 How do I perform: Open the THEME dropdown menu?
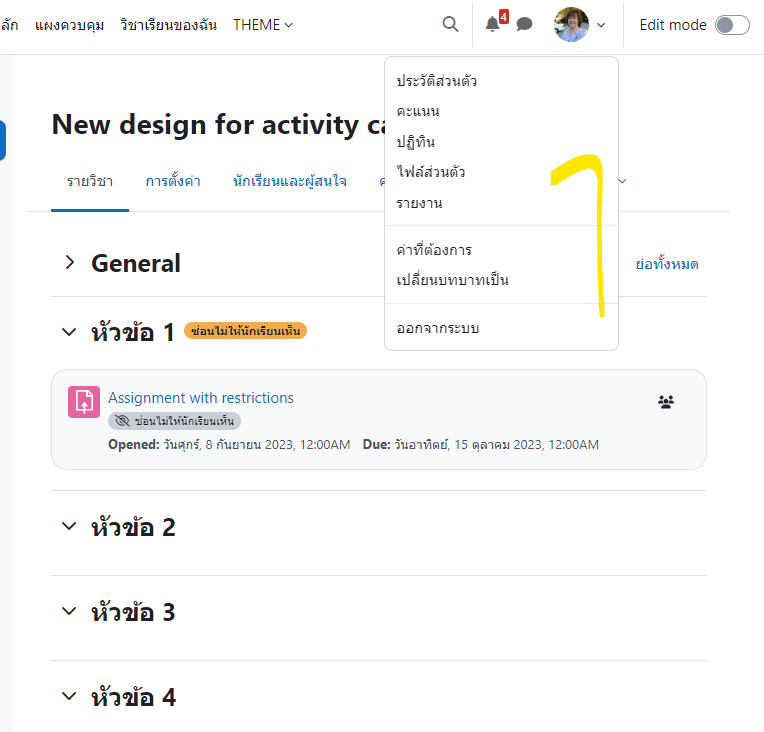pyautogui.click(x=263, y=25)
